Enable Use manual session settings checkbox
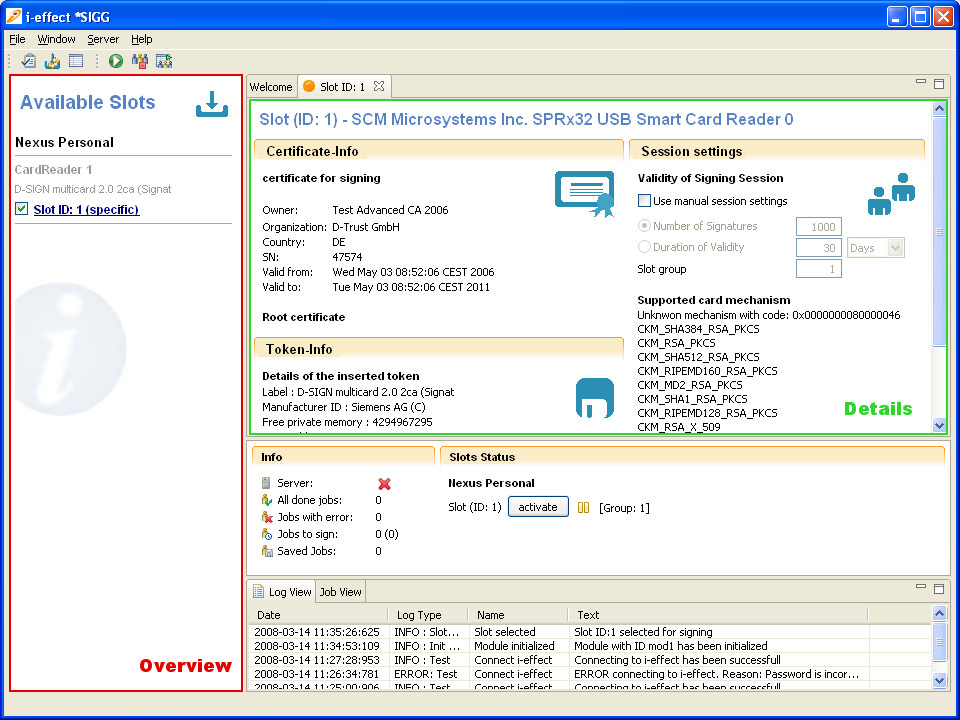 pos(645,201)
